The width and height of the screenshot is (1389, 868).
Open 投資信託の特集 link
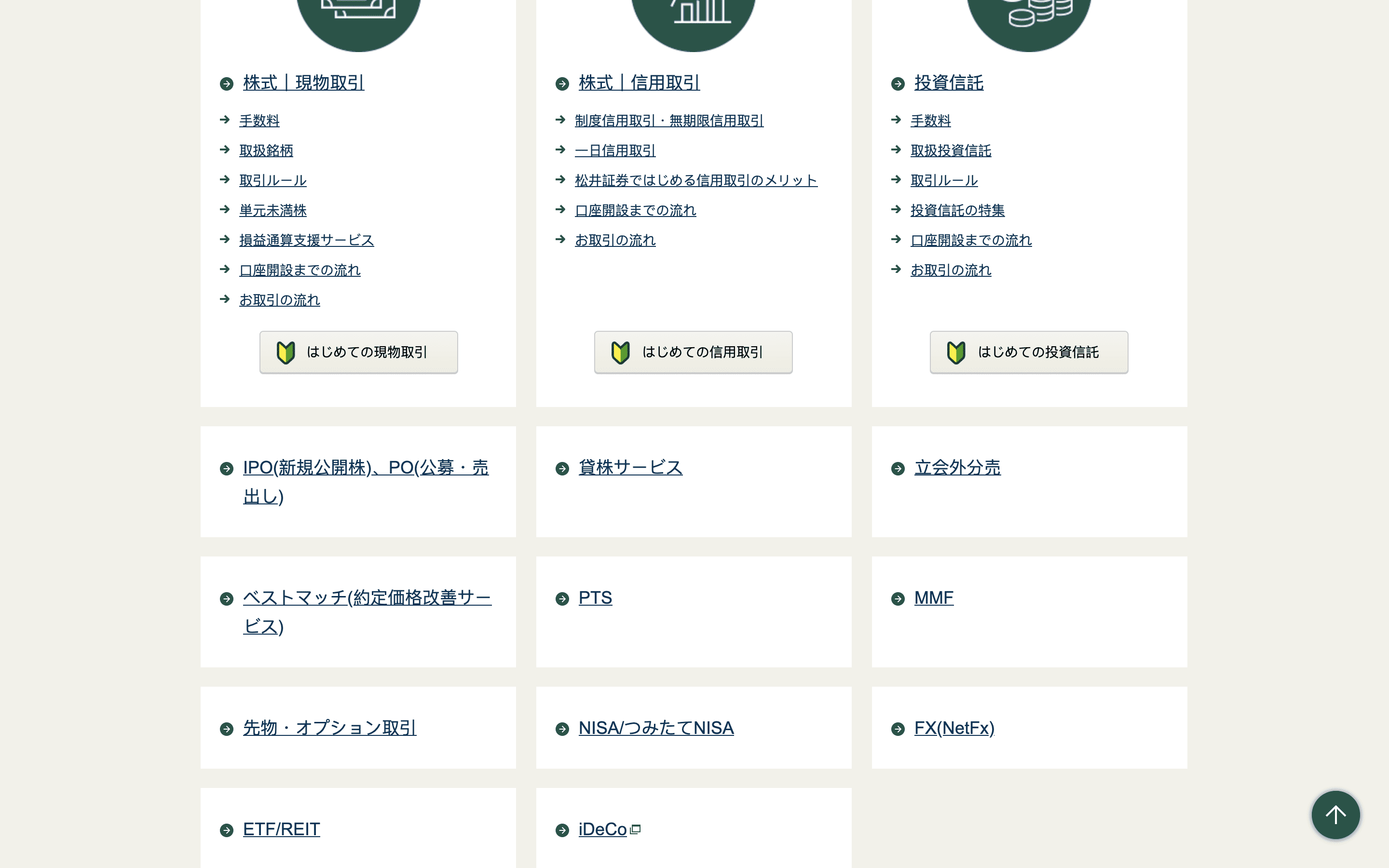(x=958, y=210)
